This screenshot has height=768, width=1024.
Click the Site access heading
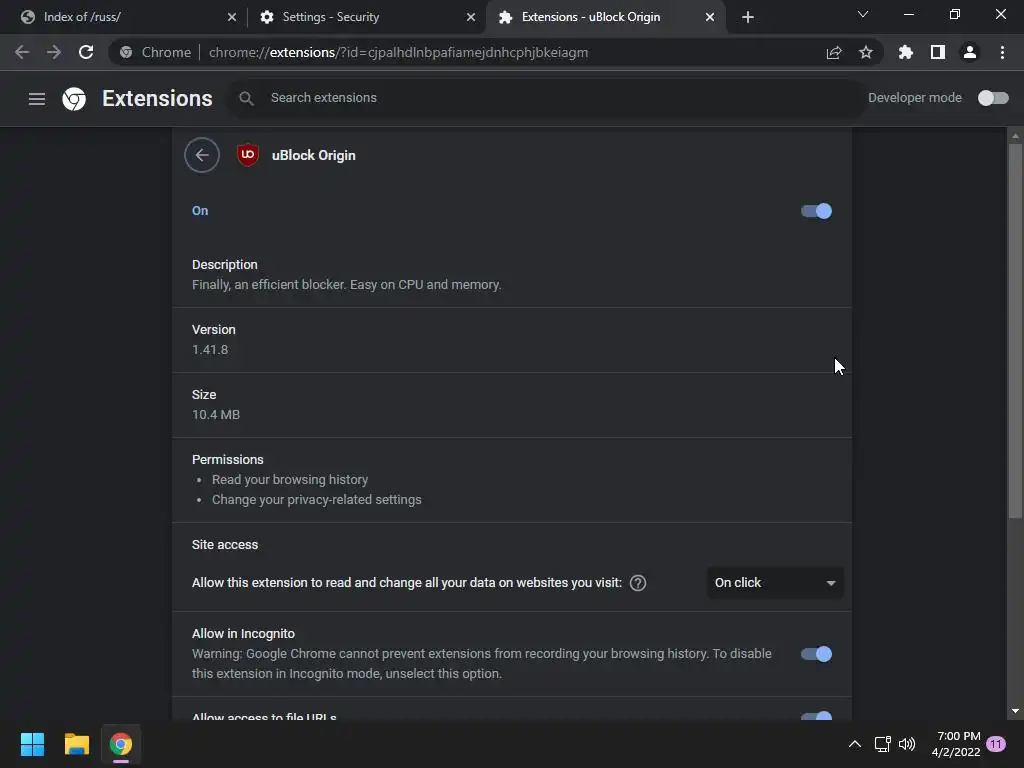point(225,545)
